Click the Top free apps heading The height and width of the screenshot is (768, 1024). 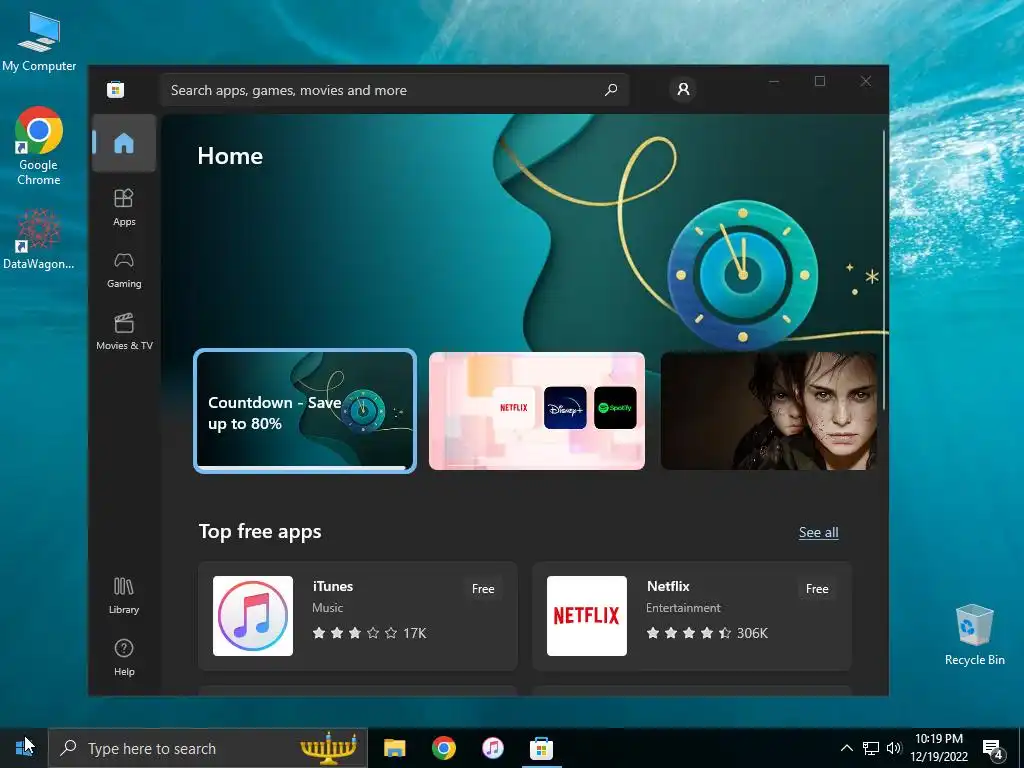260,532
